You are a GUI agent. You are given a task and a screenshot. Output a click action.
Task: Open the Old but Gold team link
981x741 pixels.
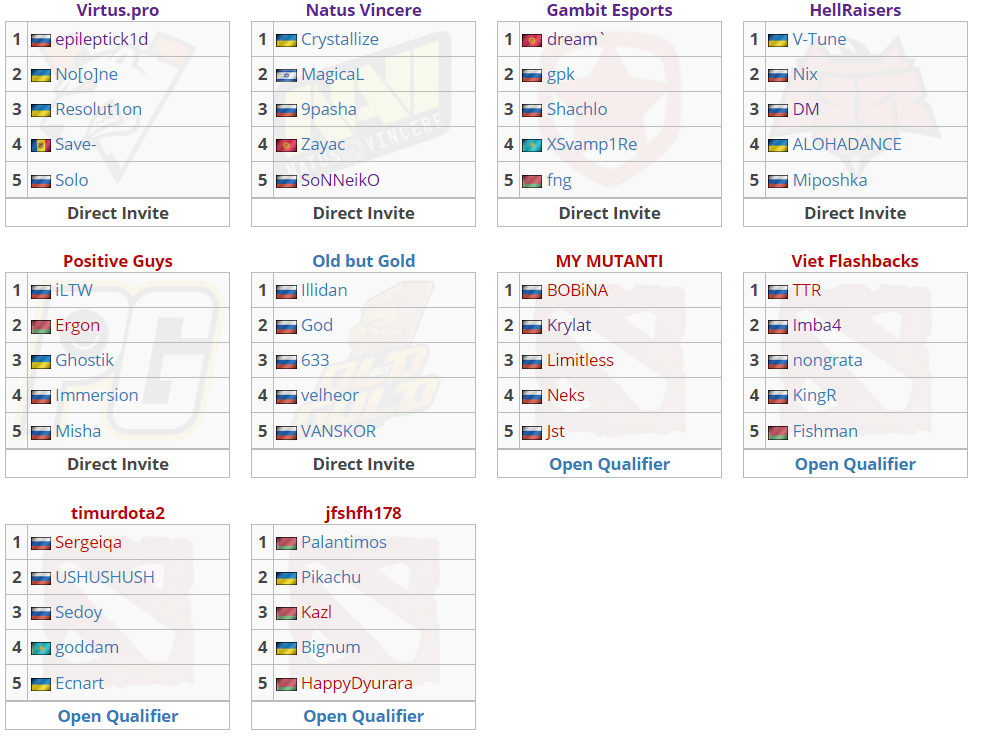363,261
